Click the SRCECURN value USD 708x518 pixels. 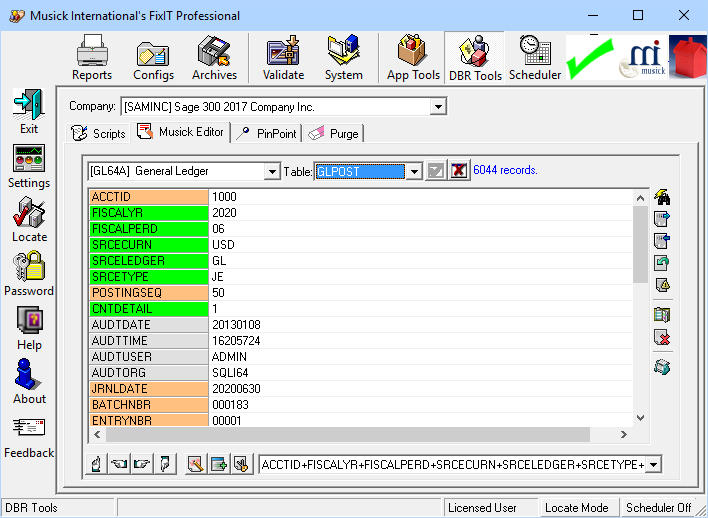223,245
